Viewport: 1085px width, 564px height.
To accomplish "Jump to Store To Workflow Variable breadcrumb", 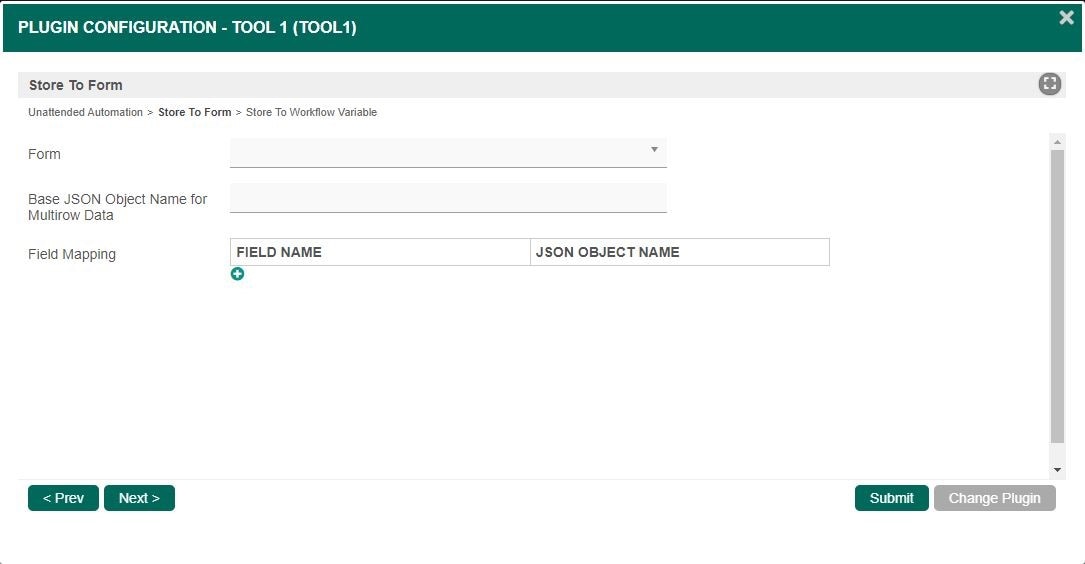I will tap(311, 113).
